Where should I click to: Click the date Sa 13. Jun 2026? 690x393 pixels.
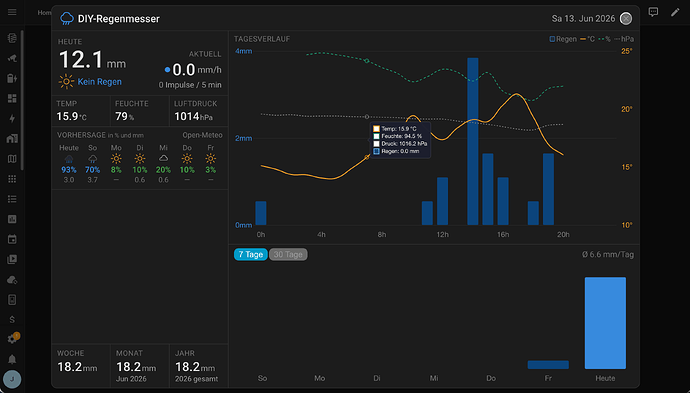[583, 18]
